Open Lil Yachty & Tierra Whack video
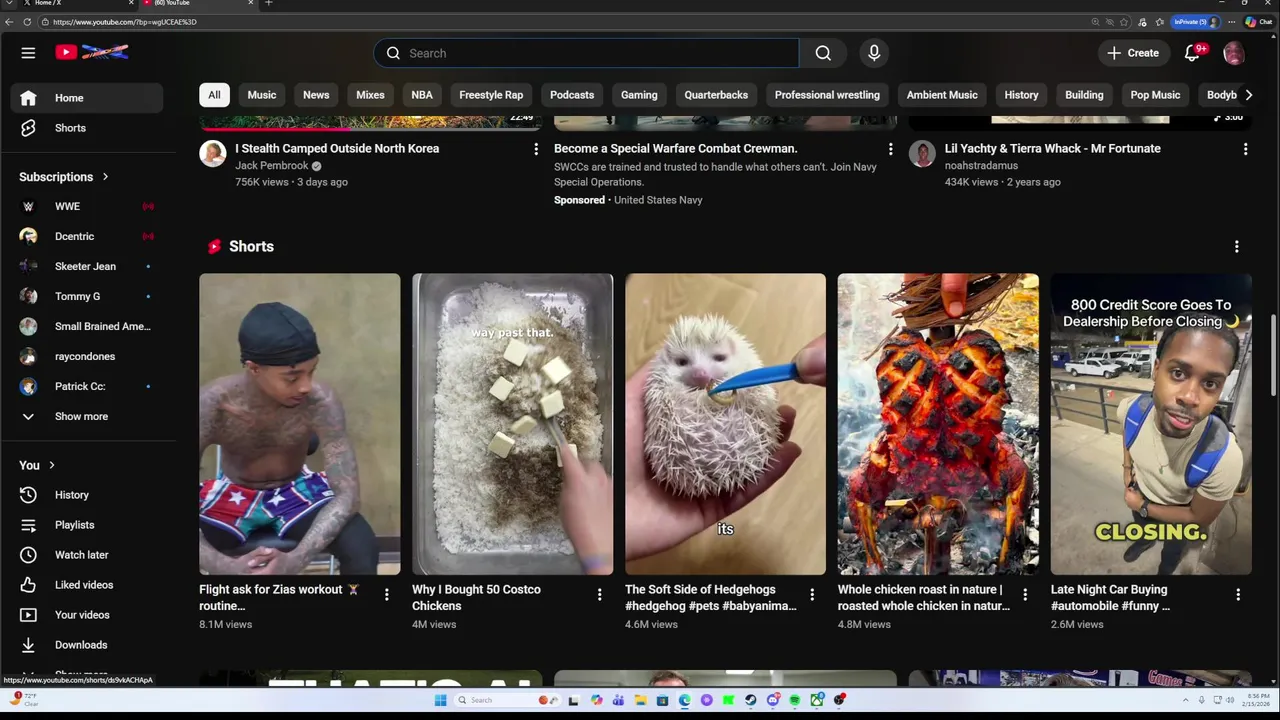 pos(1053,148)
